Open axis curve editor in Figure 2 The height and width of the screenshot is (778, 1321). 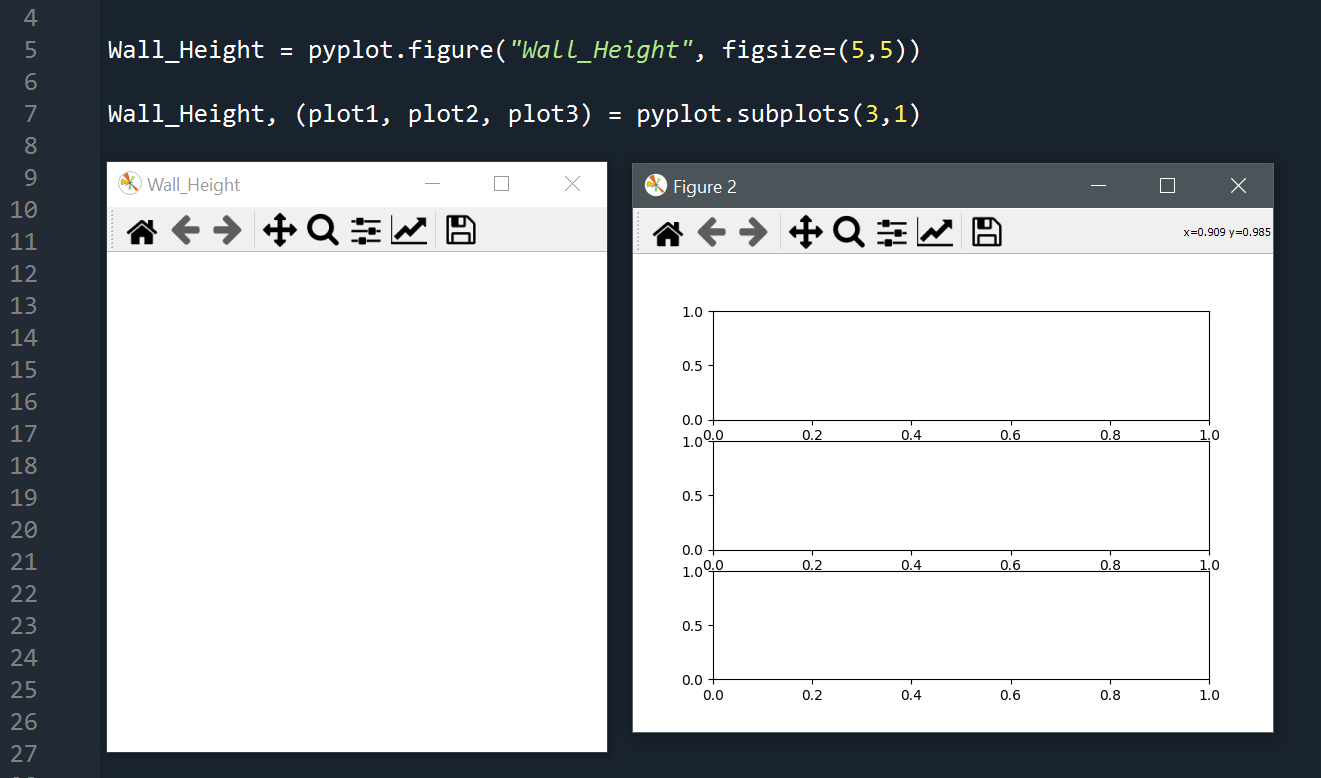click(935, 233)
